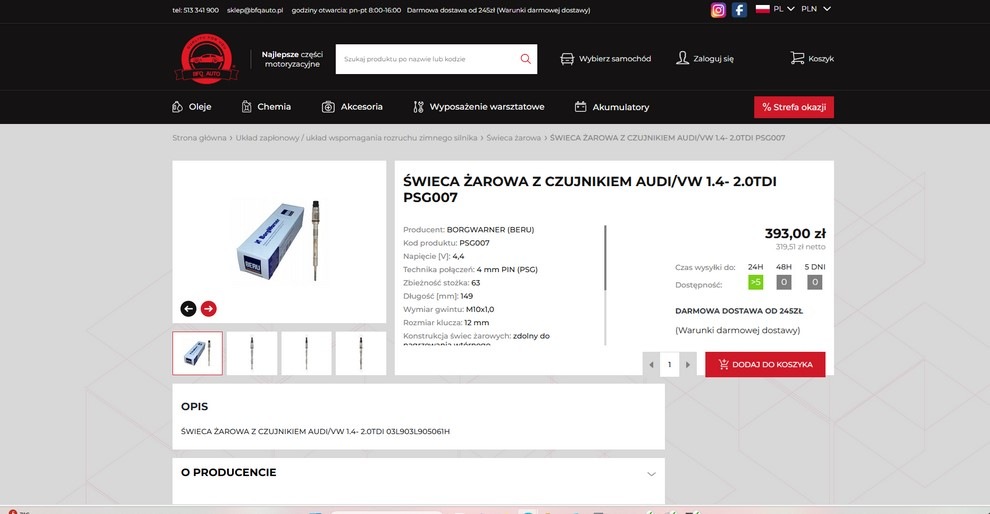Go to Strona główna breadcrumb
The width and height of the screenshot is (990, 514).
tap(199, 138)
